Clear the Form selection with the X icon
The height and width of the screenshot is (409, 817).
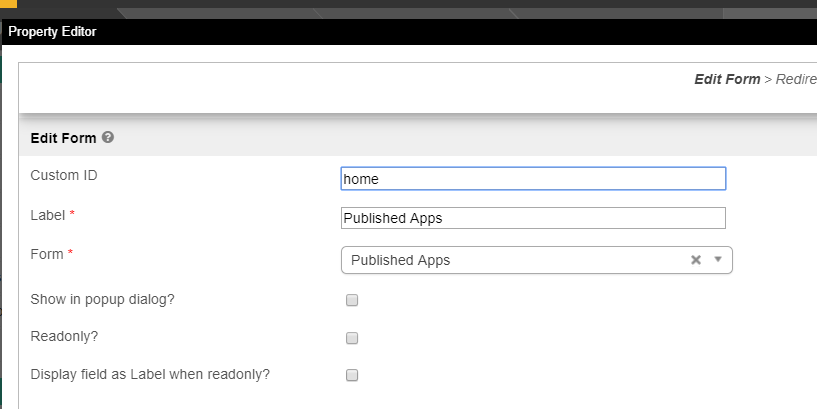pyautogui.click(x=696, y=260)
